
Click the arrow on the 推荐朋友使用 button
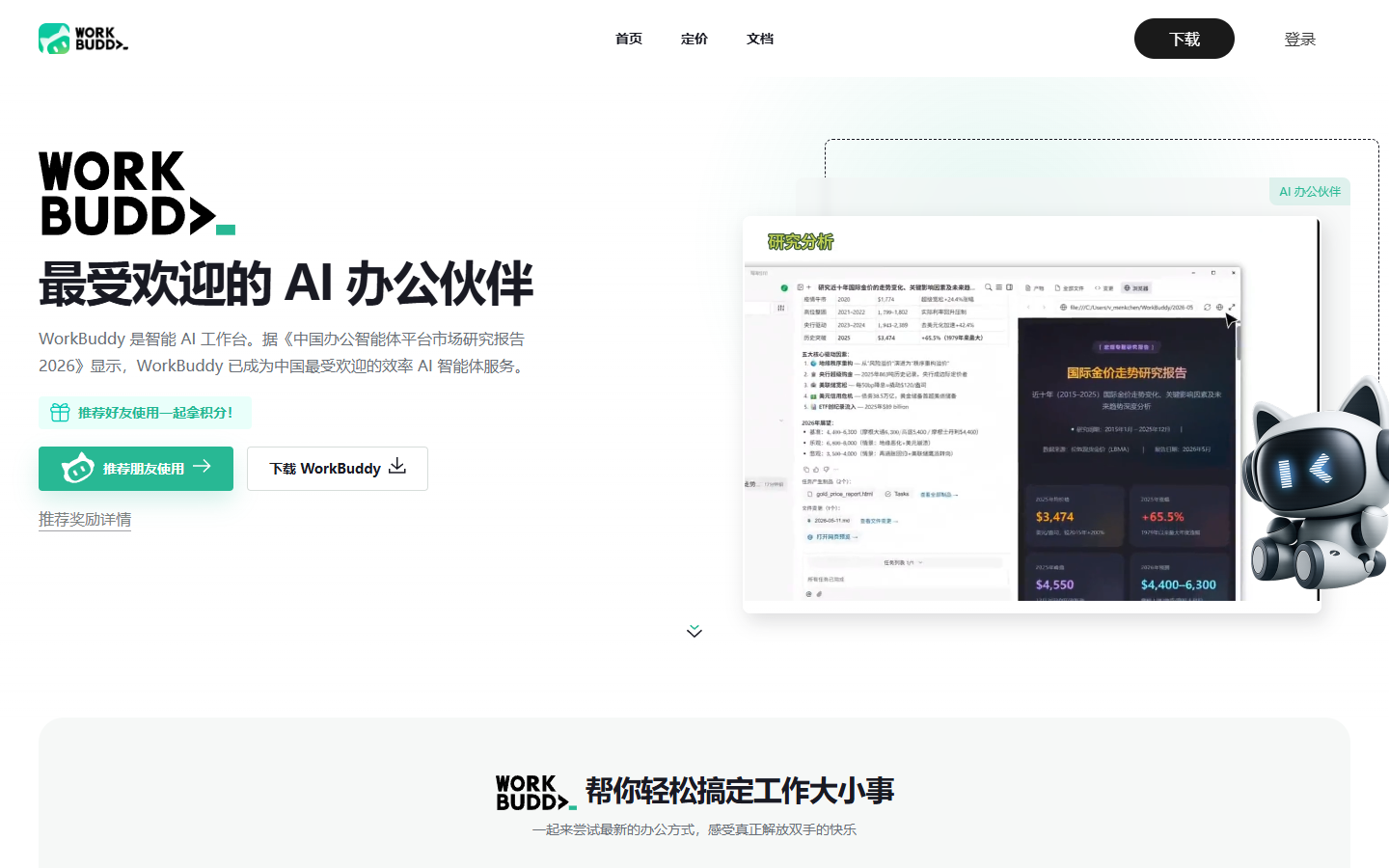point(202,467)
